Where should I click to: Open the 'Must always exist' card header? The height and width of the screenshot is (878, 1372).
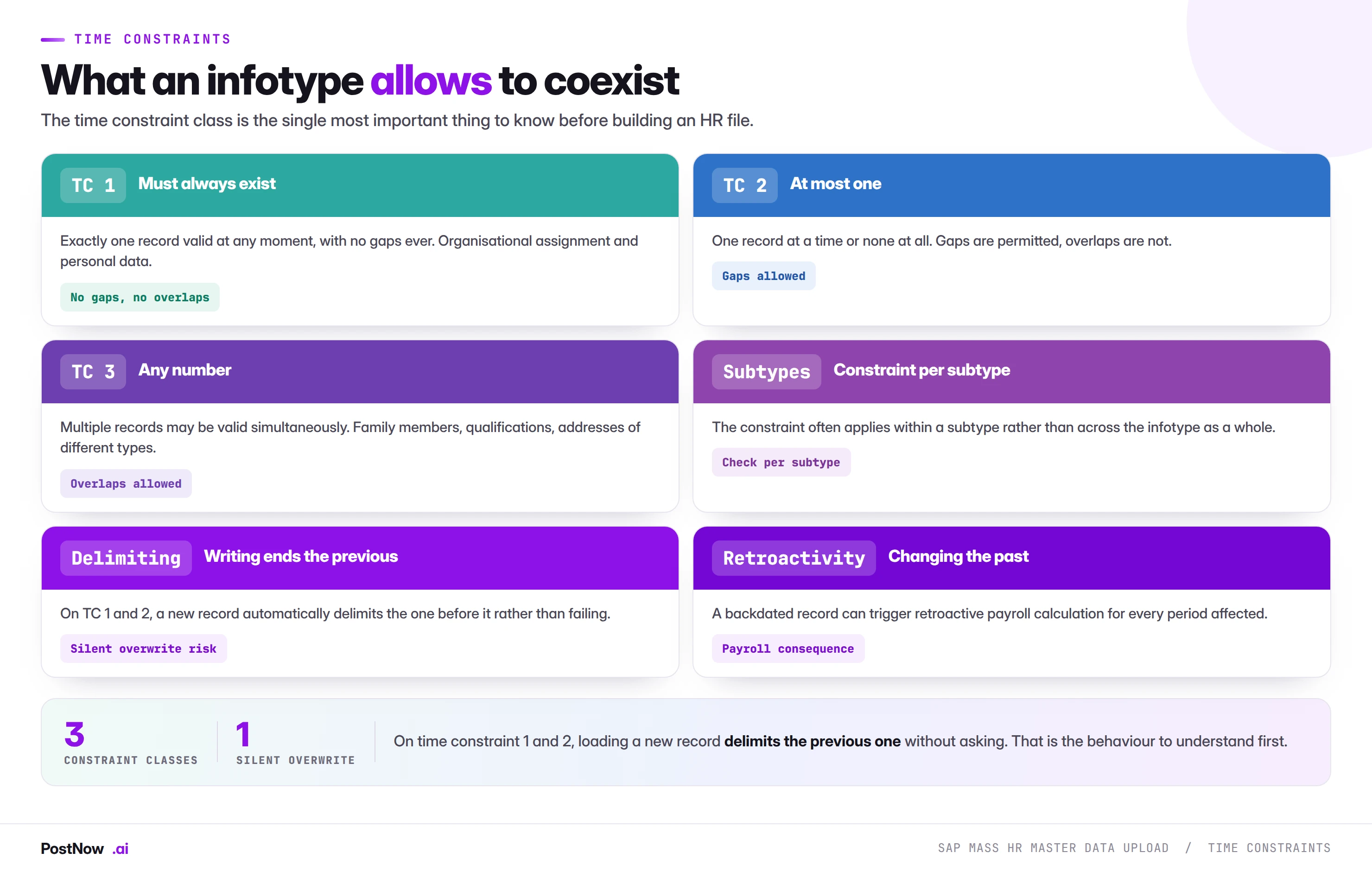coord(360,185)
